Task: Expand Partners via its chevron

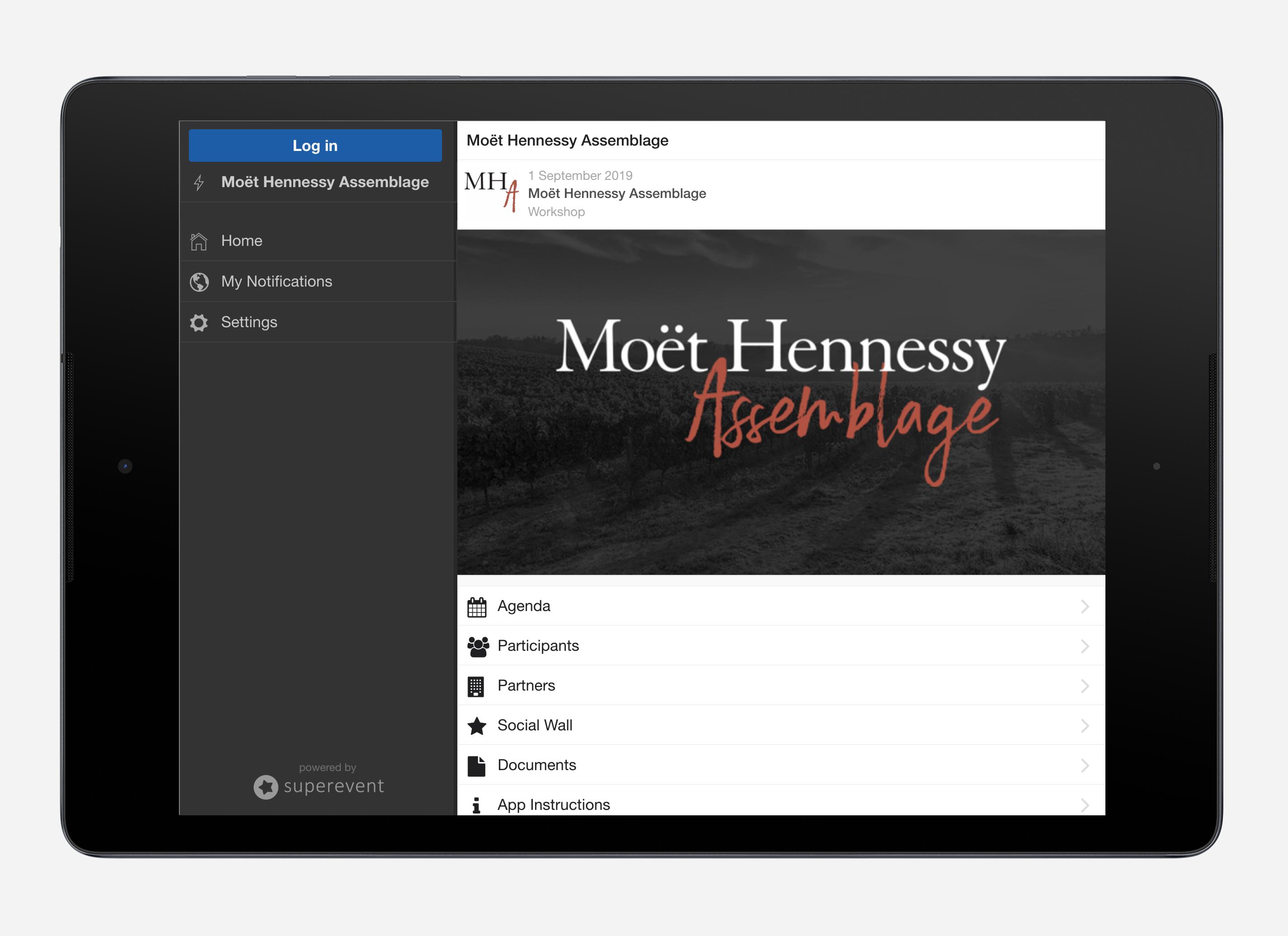Action: (x=1084, y=686)
